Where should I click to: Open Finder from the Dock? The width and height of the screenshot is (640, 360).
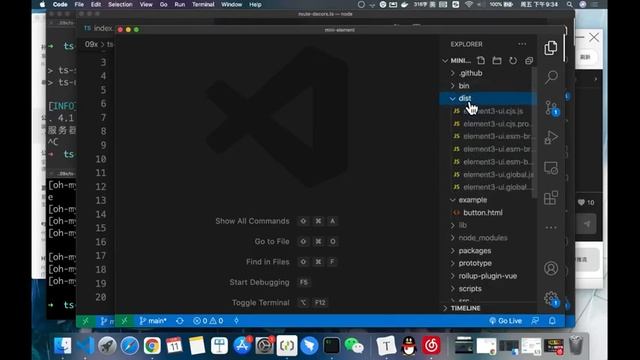tap(63, 346)
